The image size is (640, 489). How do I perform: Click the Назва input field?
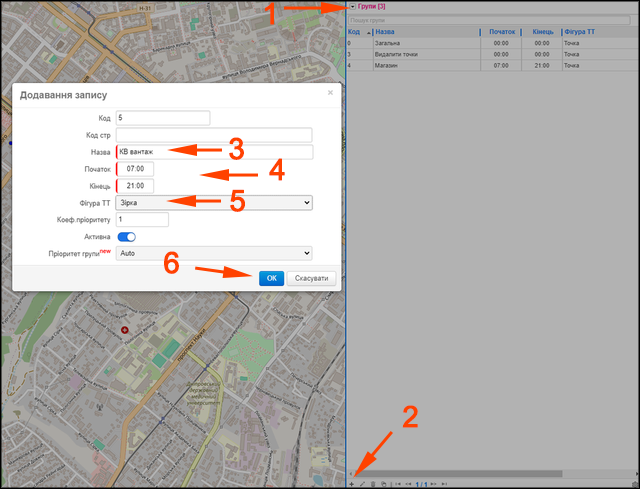click(x=215, y=152)
